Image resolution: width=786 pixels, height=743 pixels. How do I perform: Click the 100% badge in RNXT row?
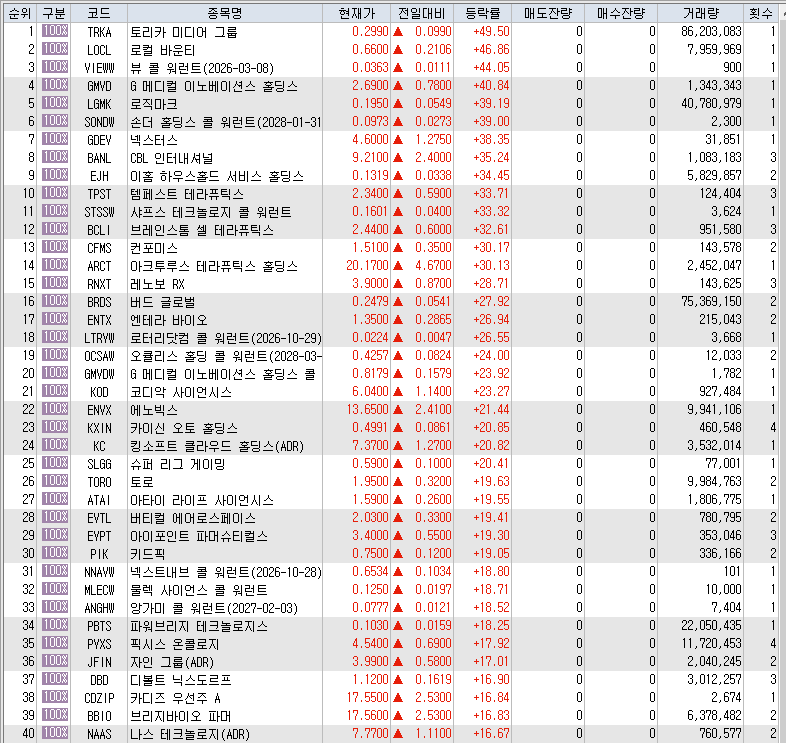pyautogui.click(x=55, y=283)
